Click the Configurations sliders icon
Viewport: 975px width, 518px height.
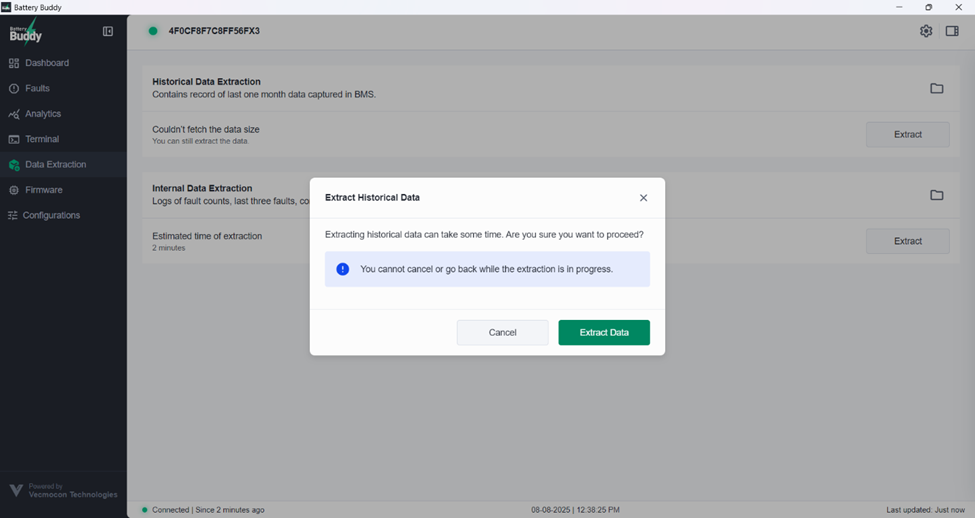tap(13, 216)
